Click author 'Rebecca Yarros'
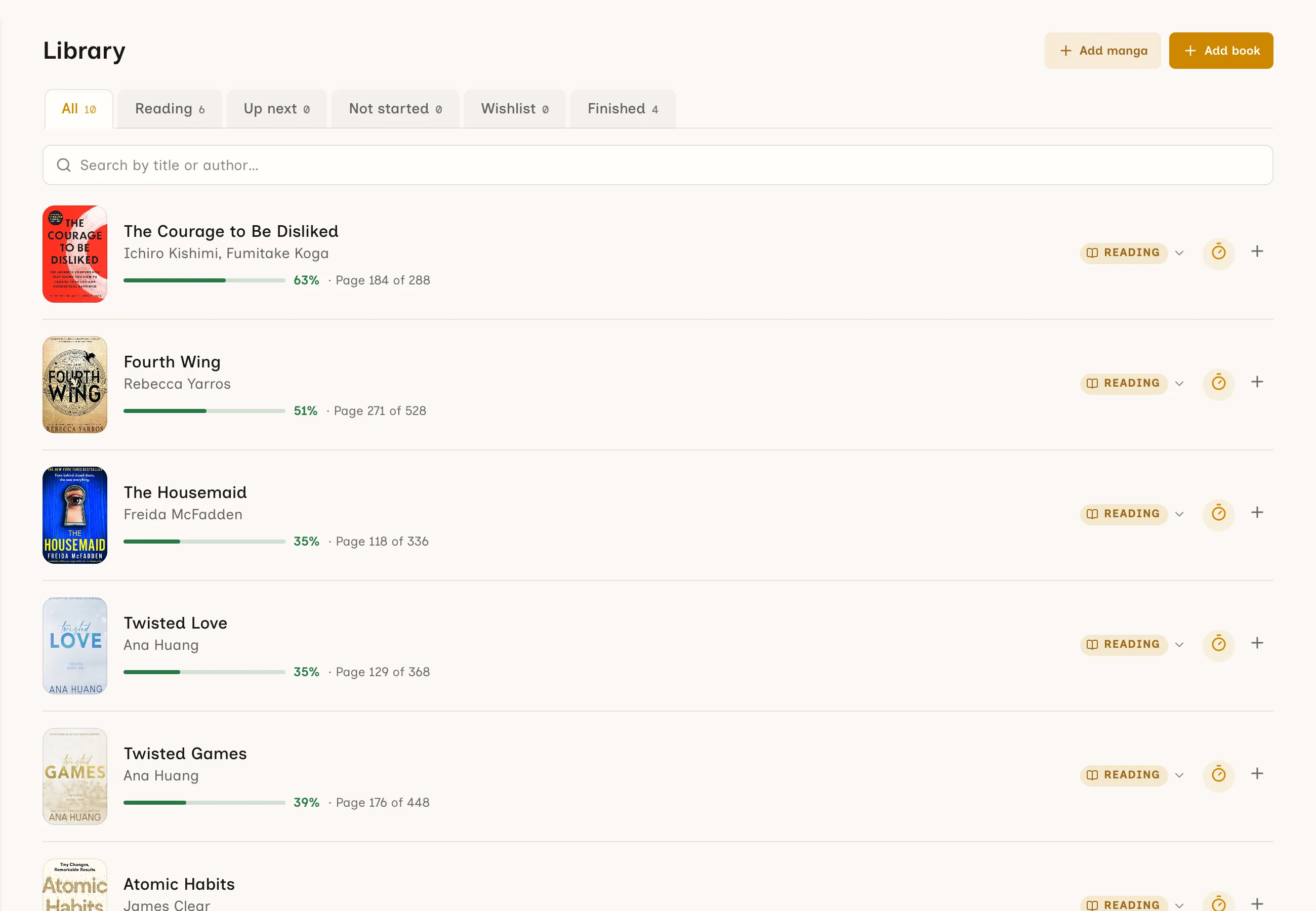This screenshot has height=911, width=1316. pos(177,384)
